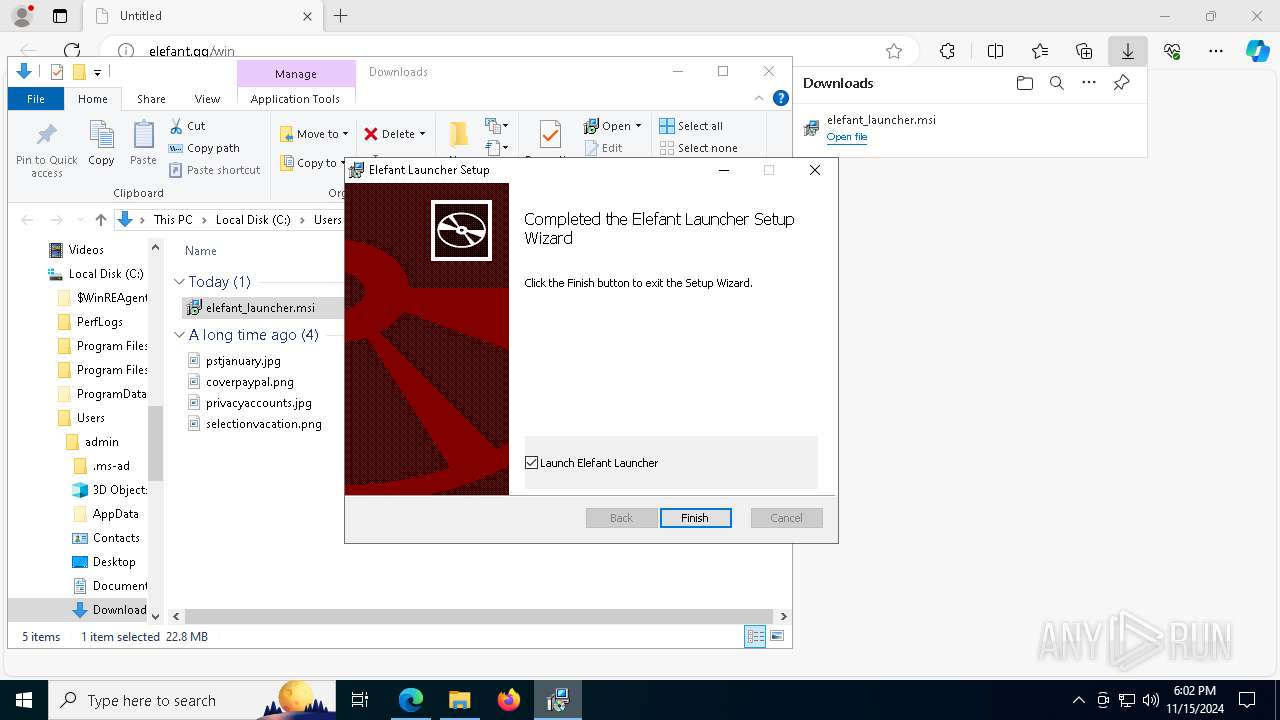Collapse the Today group
This screenshot has width=1280, height=720.
point(180,282)
